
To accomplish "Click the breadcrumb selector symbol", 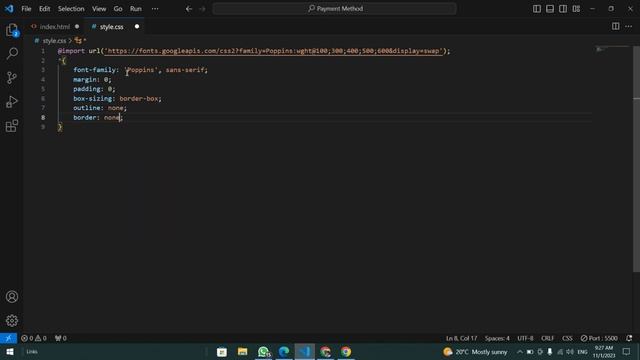I will 80,40.
